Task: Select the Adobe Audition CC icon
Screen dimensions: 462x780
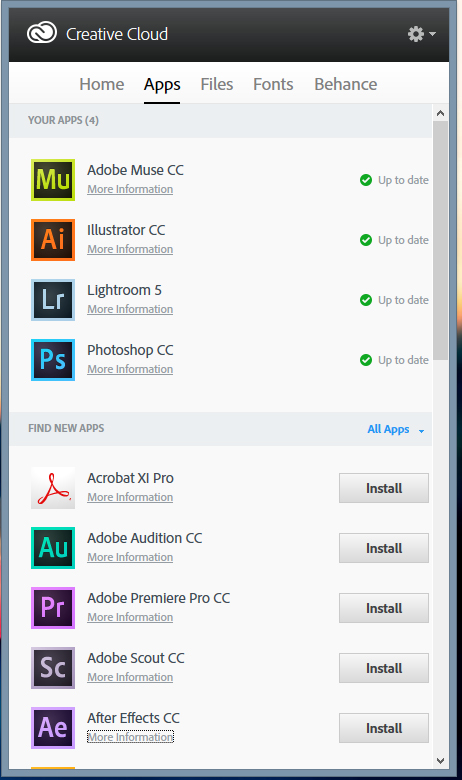Action: pyautogui.click(x=53, y=548)
